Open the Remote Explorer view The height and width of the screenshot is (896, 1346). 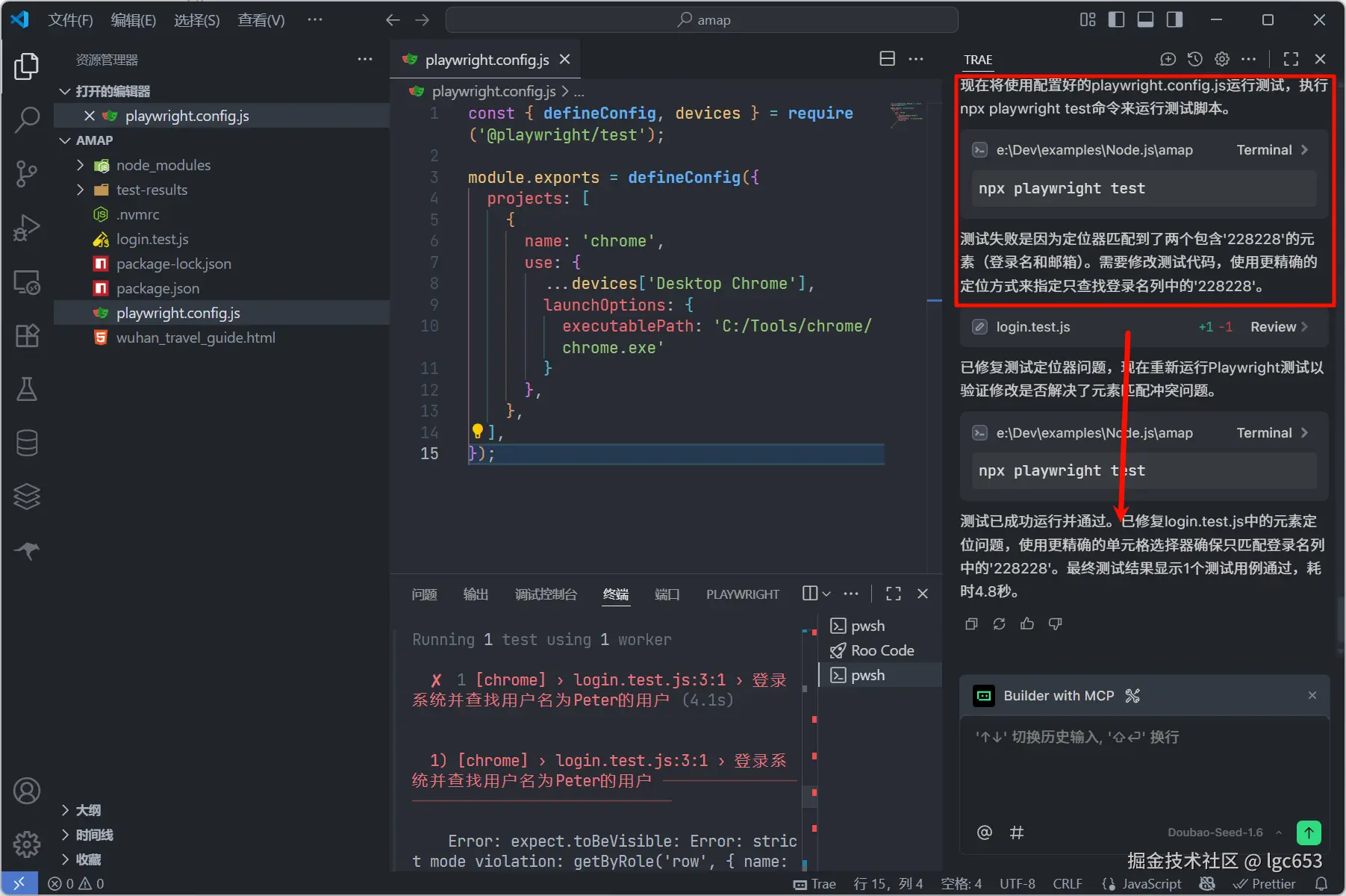(x=27, y=282)
